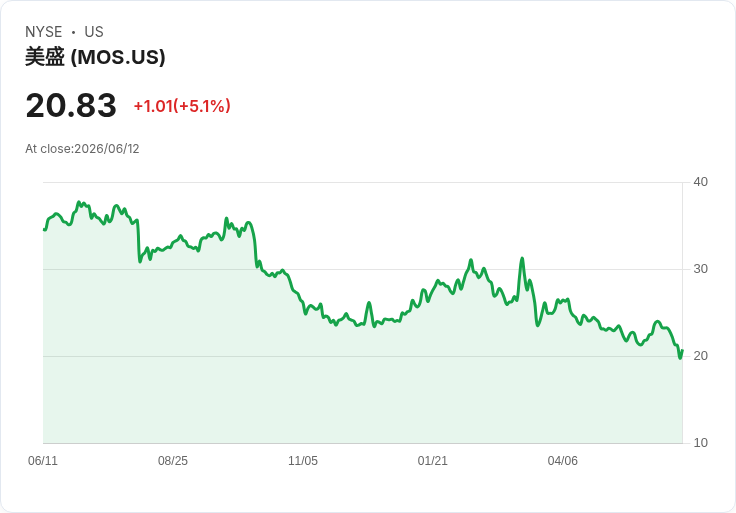
Task: Select the 01/21 date axis label
Action: [433, 460]
